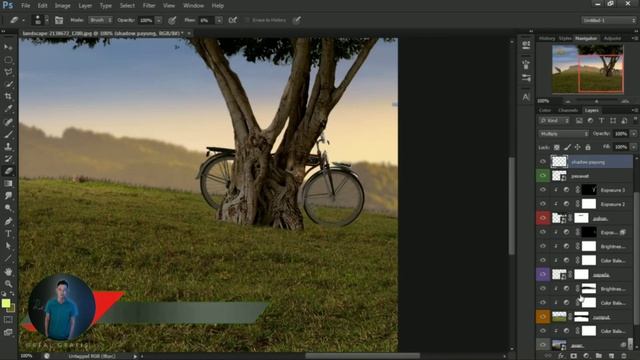This screenshot has height=360, width=640.
Task: Select the Path Selection tool
Action: click(8, 246)
